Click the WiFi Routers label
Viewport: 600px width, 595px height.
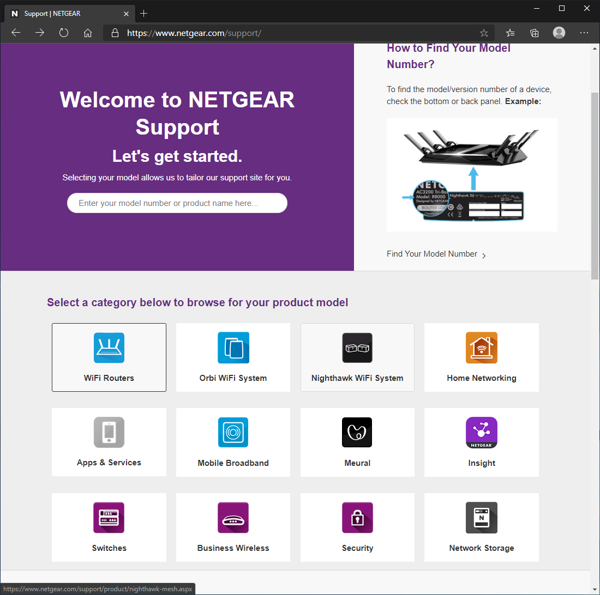109,378
